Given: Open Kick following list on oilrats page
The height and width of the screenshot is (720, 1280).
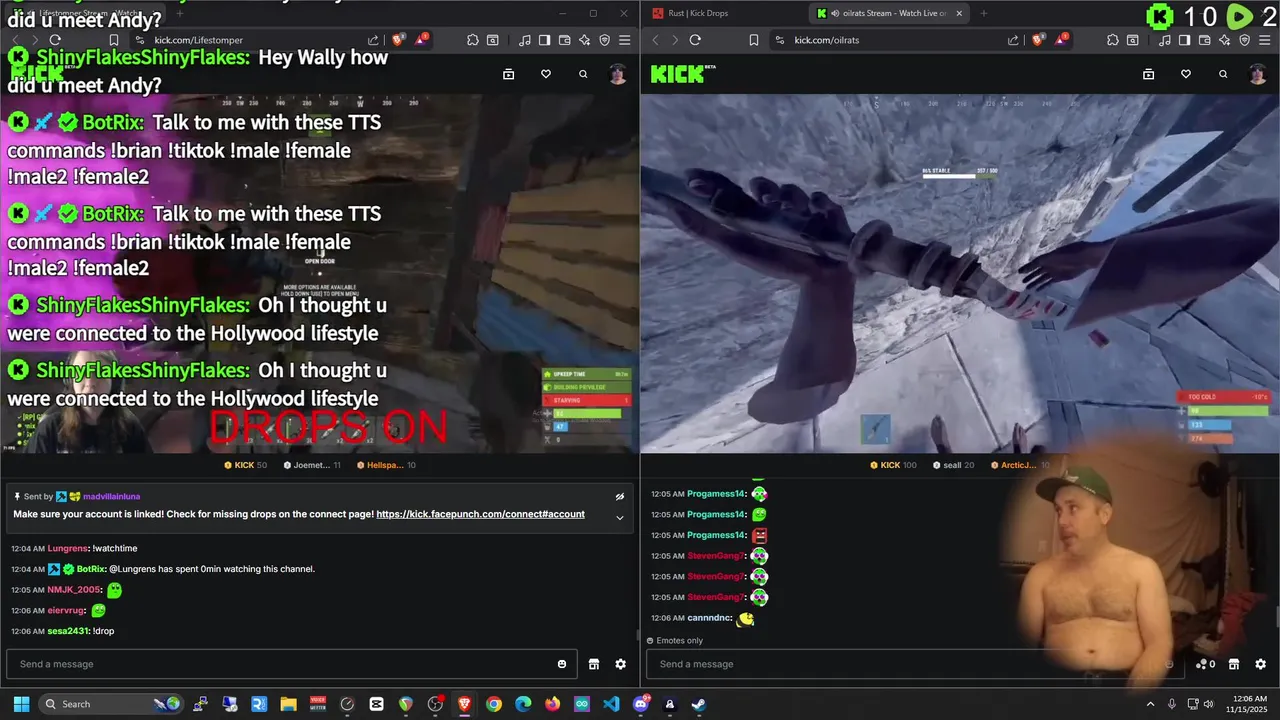Looking at the screenshot, I should pyautogui.click(x=1148, y=74).
